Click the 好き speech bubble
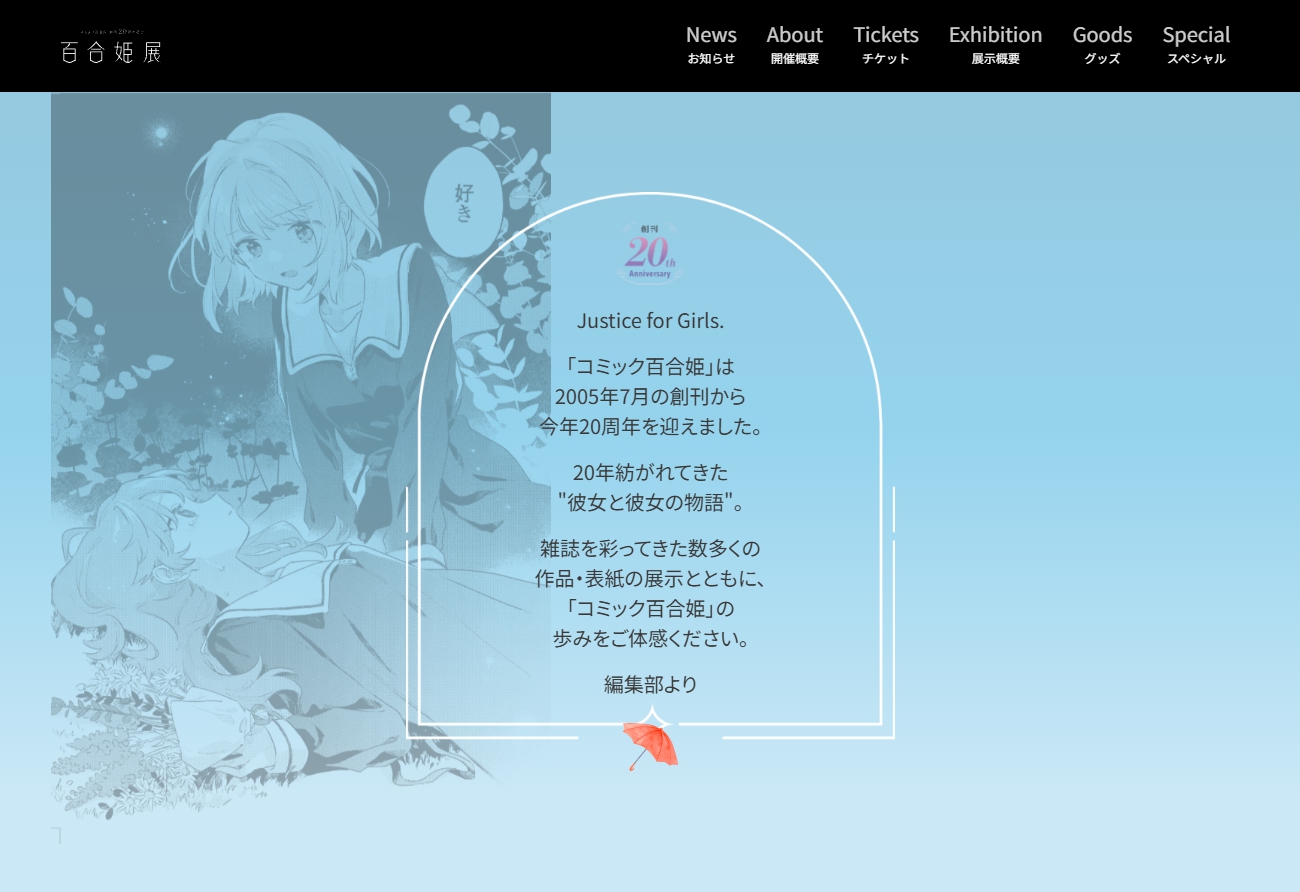This screenshot has width=1300, height=892. tap(463, 201)
